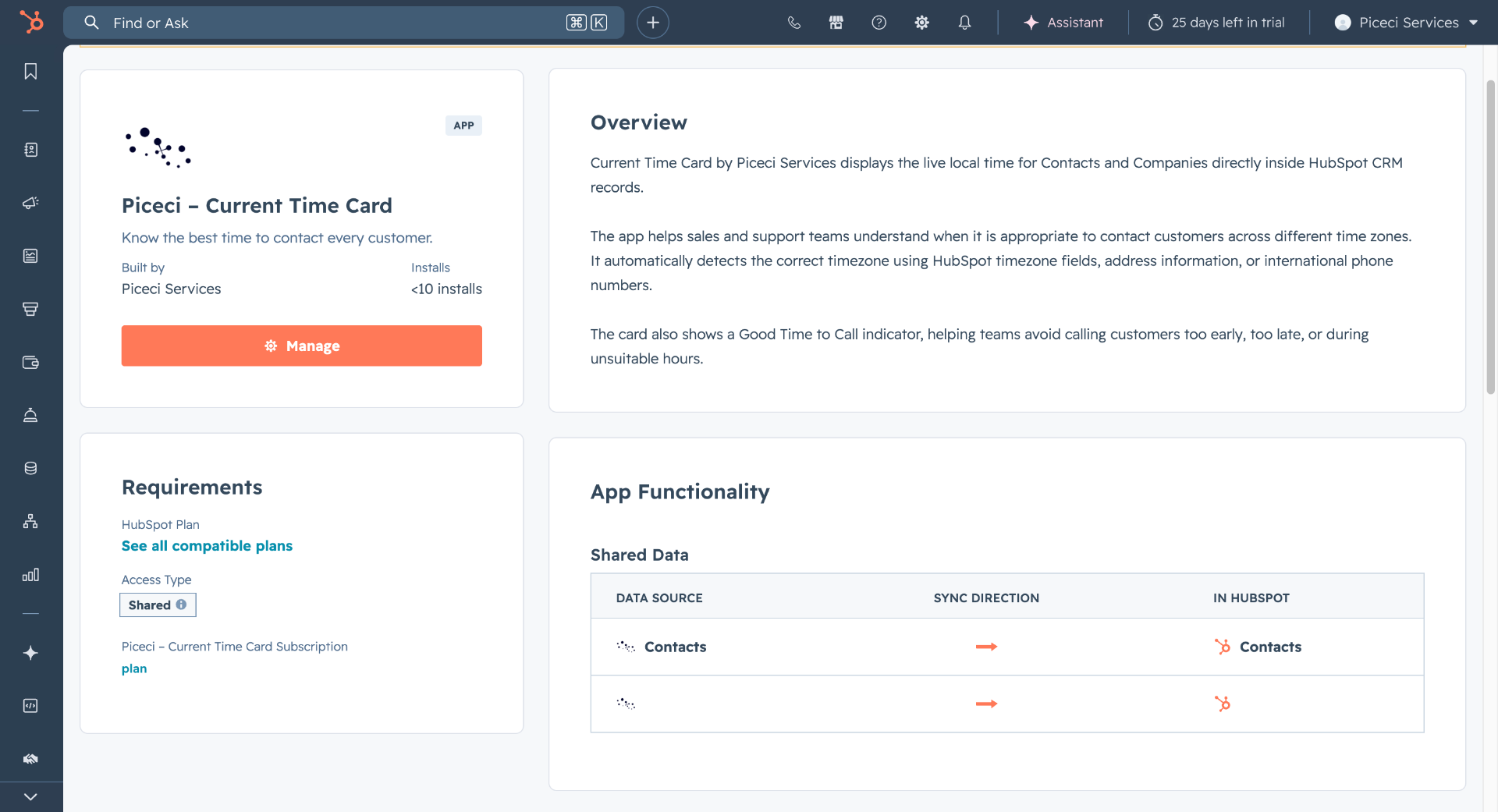Click the plus create button
Viewport: 1498px width, 812px height.
653,23
